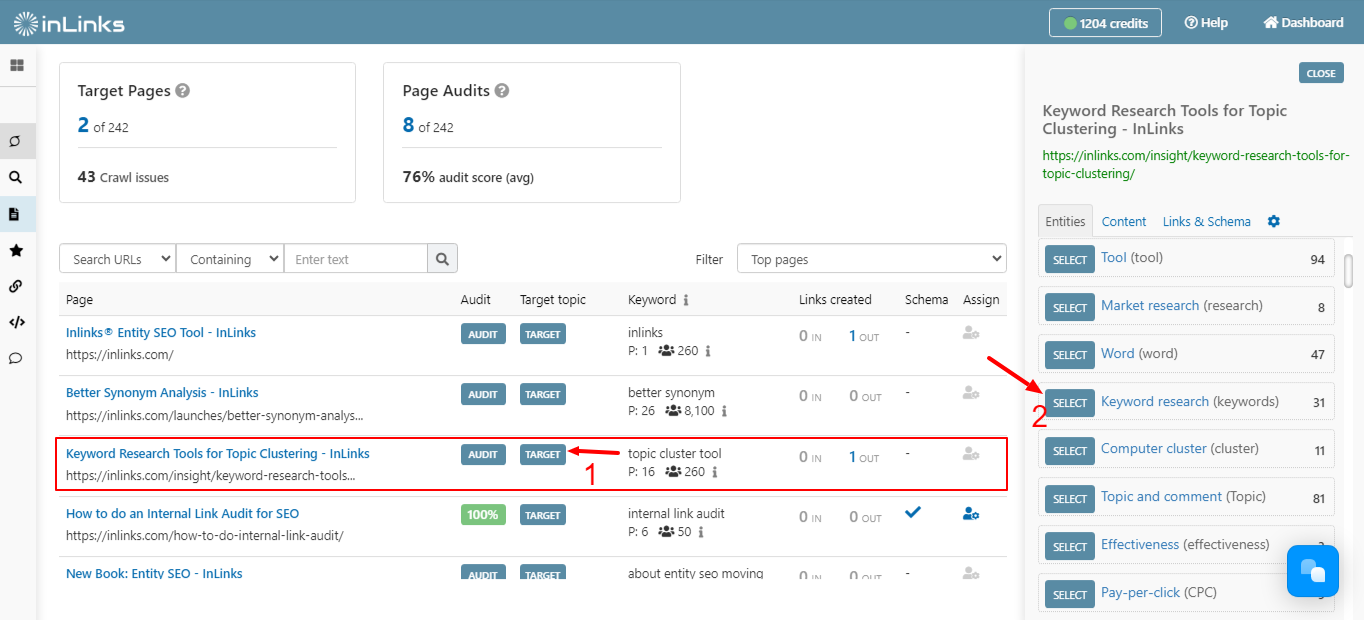Open the Top pages filter dropdown
This screenshot has height=620, width=1364.
pyautogui.click(x=871, y=259)
